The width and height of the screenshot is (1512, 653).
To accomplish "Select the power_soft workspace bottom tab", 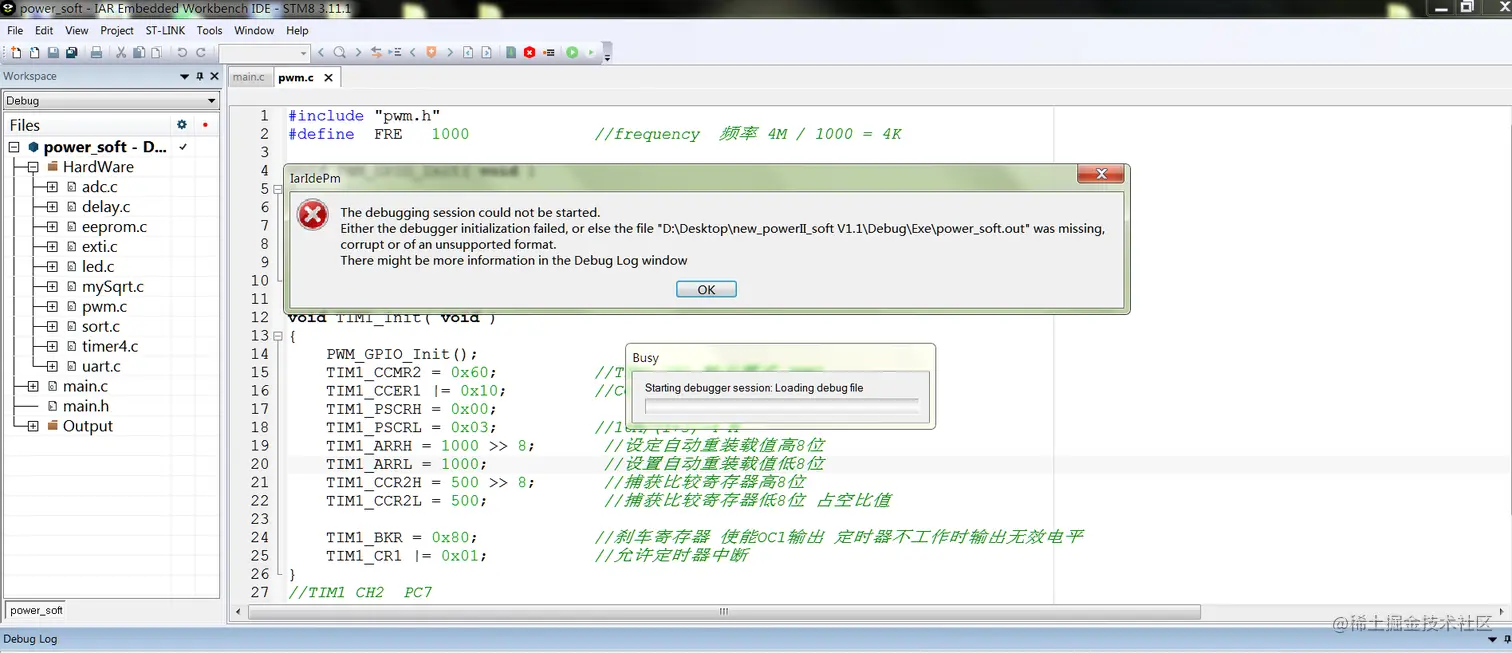I will [x=37, y=610].
